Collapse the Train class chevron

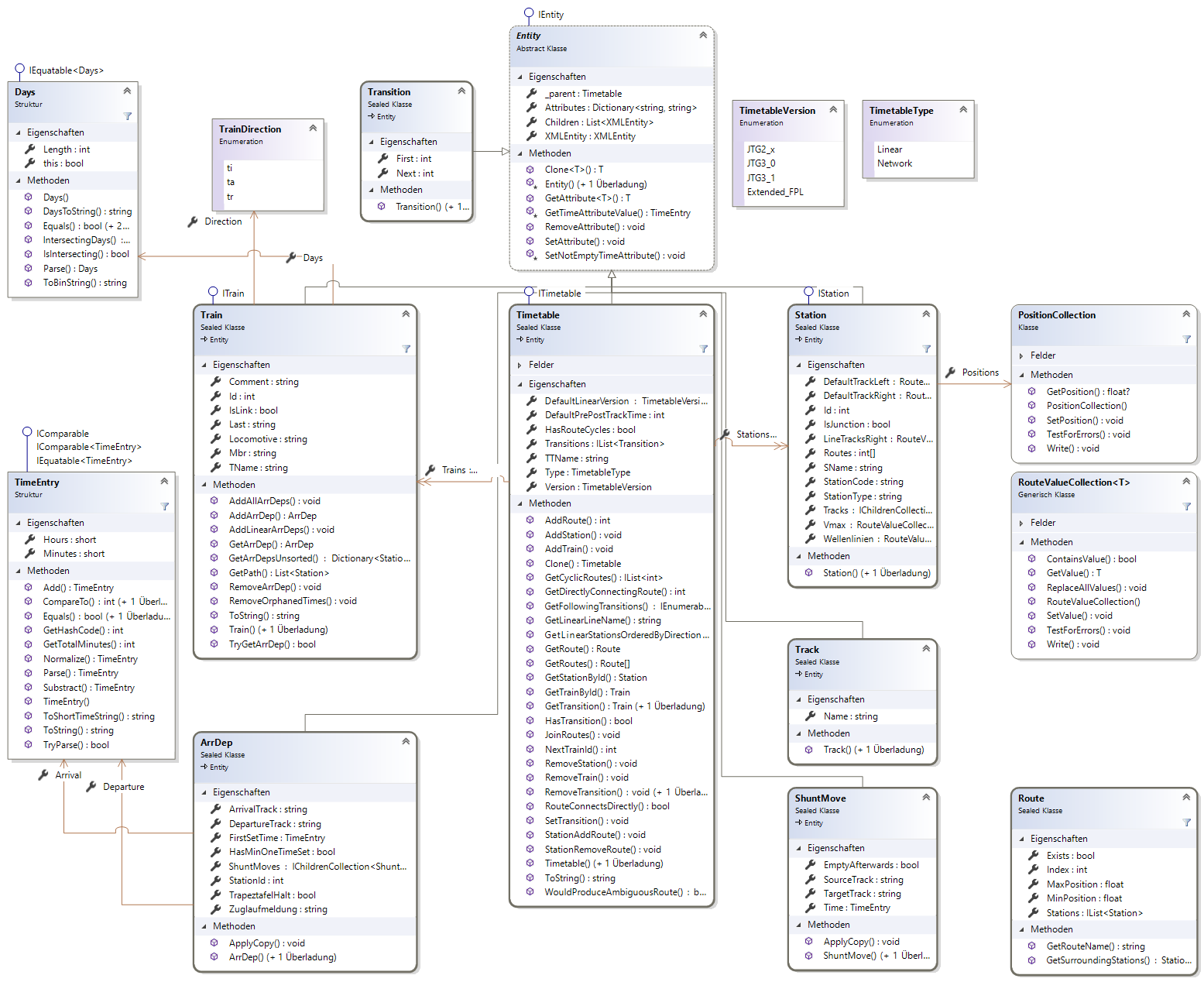(406, 314)
